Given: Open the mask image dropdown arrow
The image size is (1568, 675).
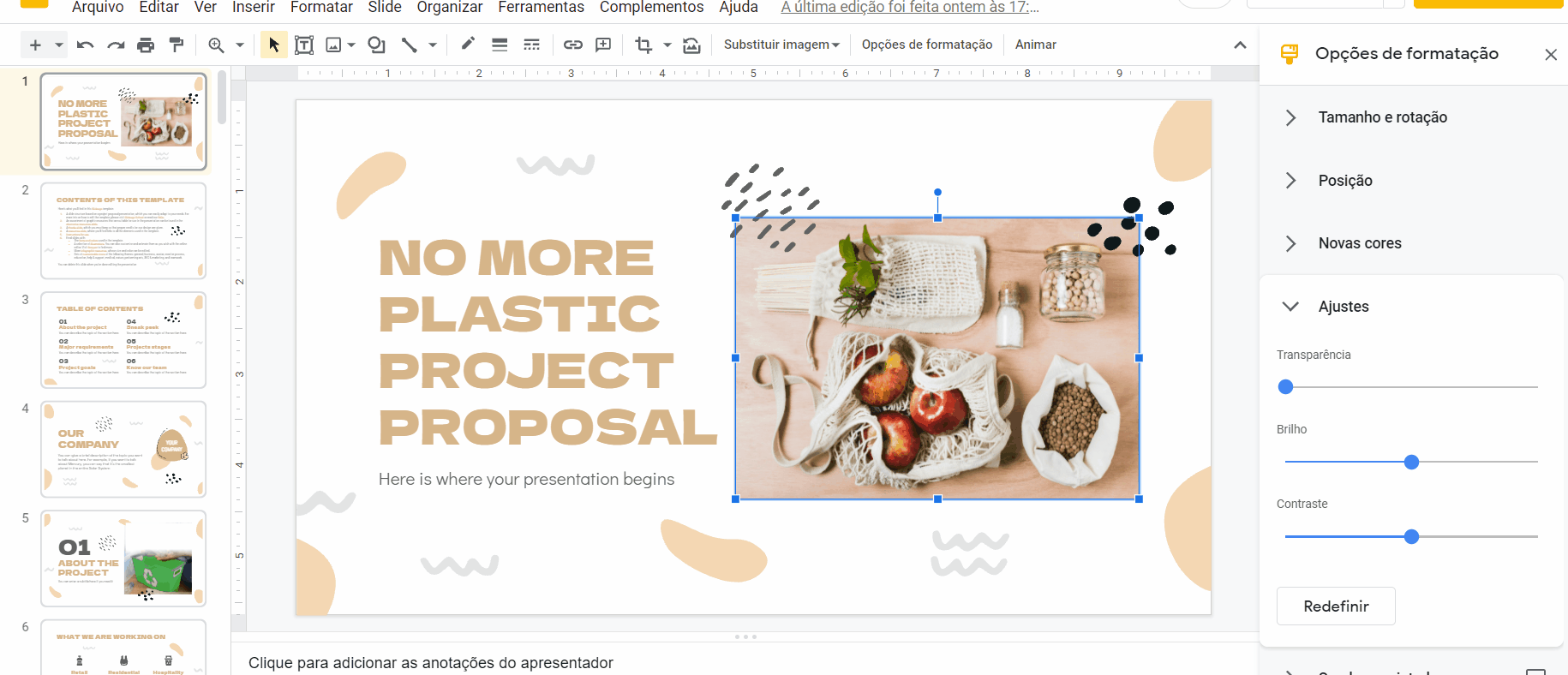Looking at the screenshot, I should click(667, 45).
